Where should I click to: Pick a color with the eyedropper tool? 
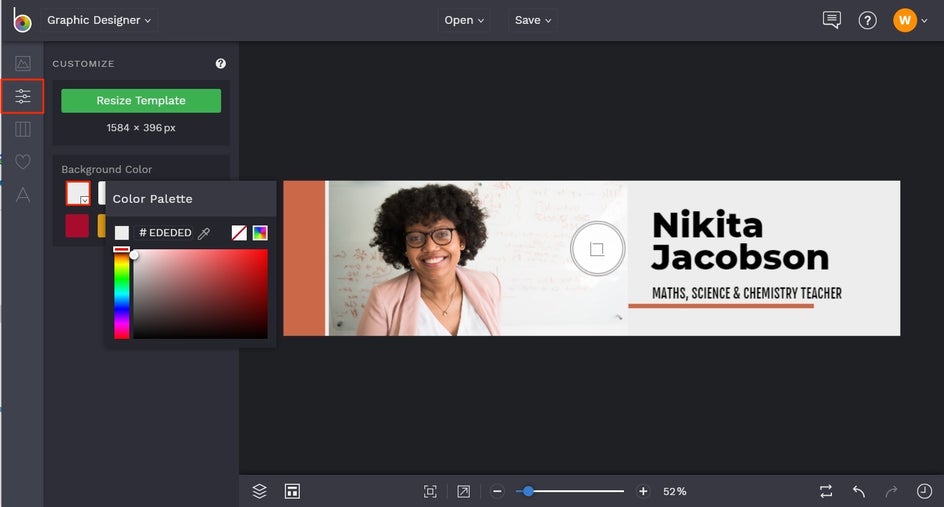click(204, 233)
